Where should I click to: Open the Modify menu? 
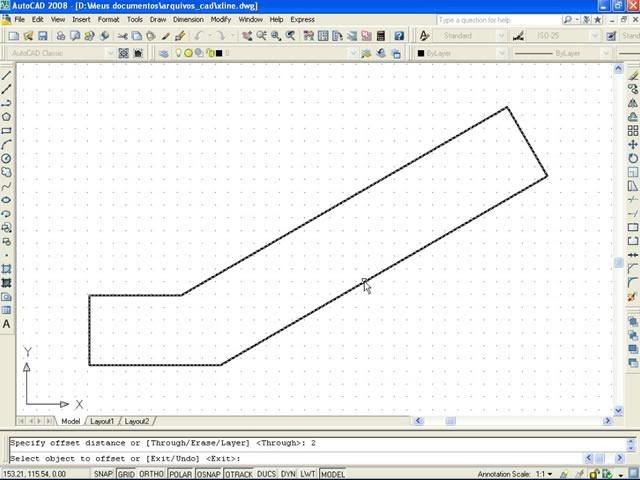tap(221, 20)
